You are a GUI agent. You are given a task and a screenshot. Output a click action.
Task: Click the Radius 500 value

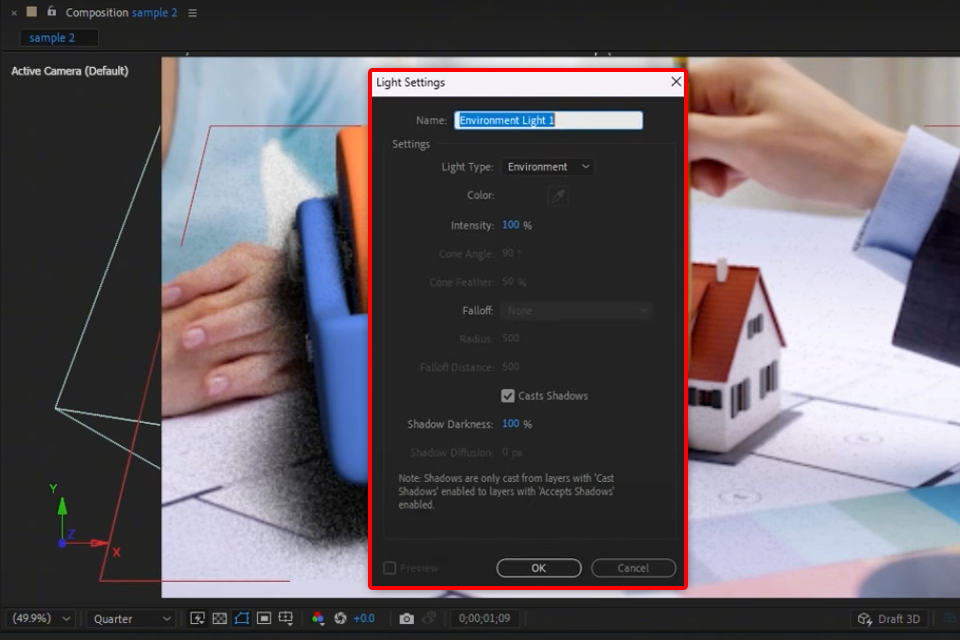pos(511,338)
